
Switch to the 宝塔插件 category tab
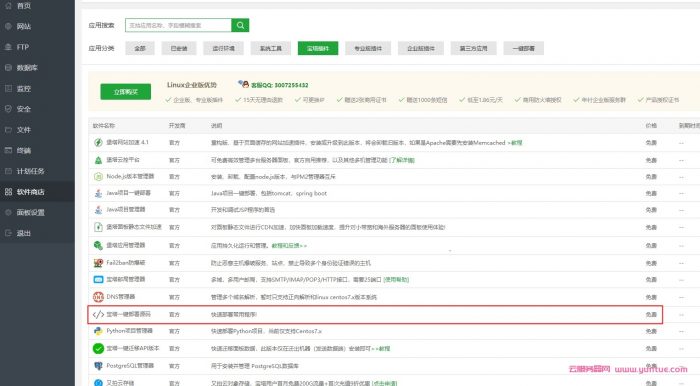click(x=318, y=48)
